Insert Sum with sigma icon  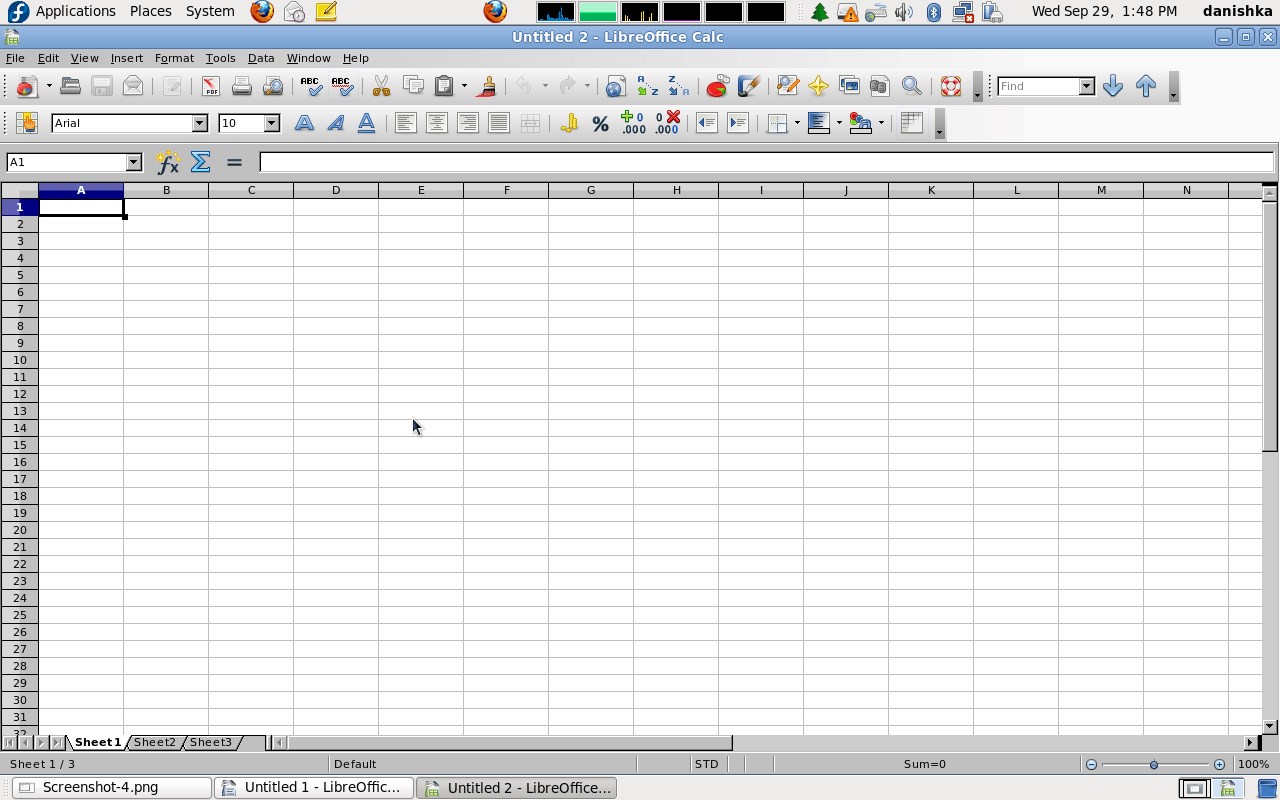pos(200,162)
